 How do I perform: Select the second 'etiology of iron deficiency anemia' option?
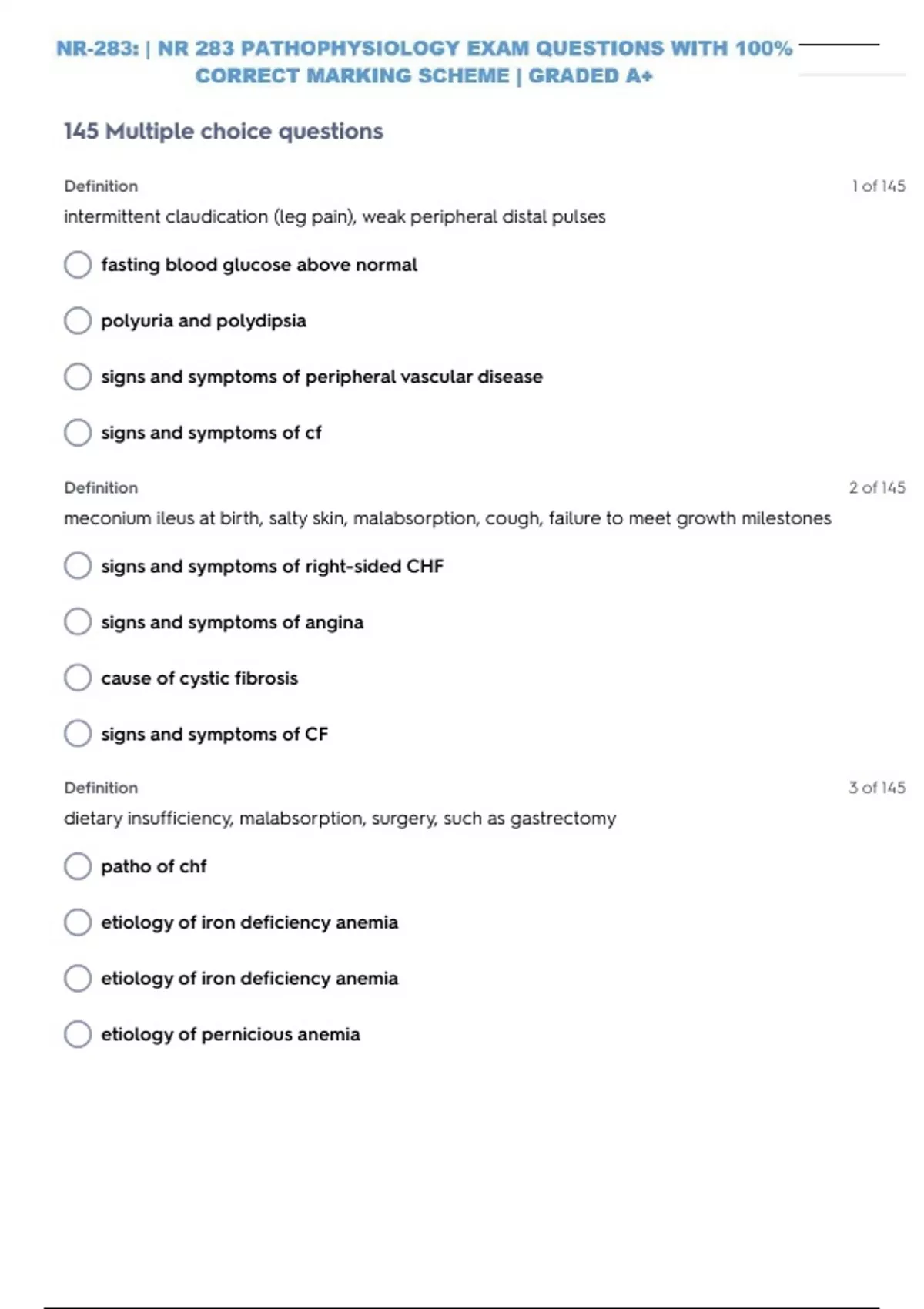pos(78,978)
